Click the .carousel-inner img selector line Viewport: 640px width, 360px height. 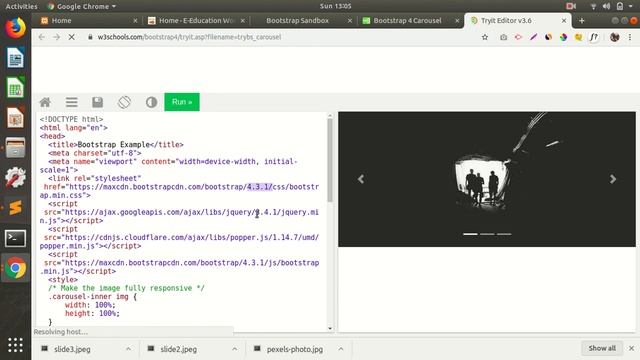[x=92, y=297]
